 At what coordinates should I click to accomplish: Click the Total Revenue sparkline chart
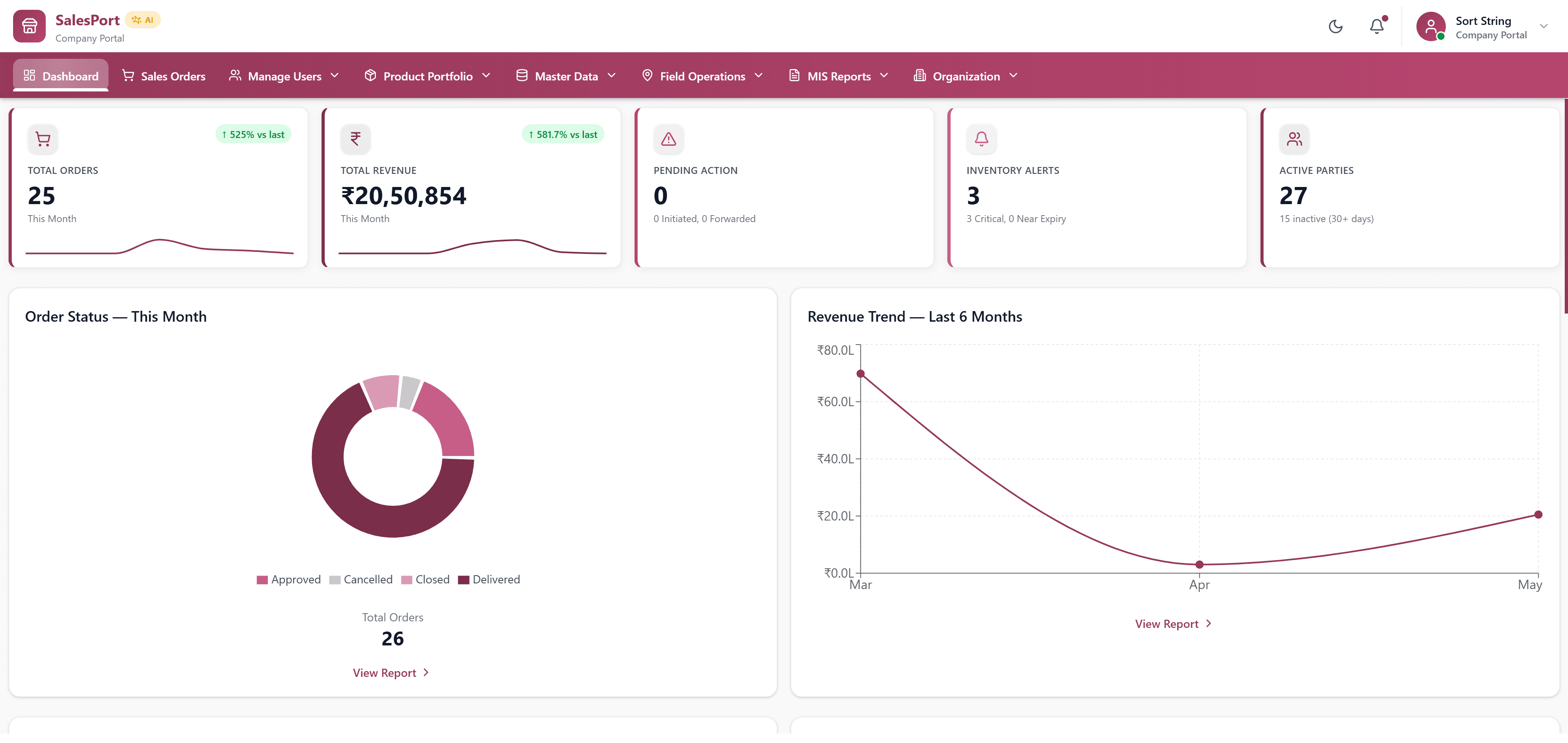click(472, 247)
